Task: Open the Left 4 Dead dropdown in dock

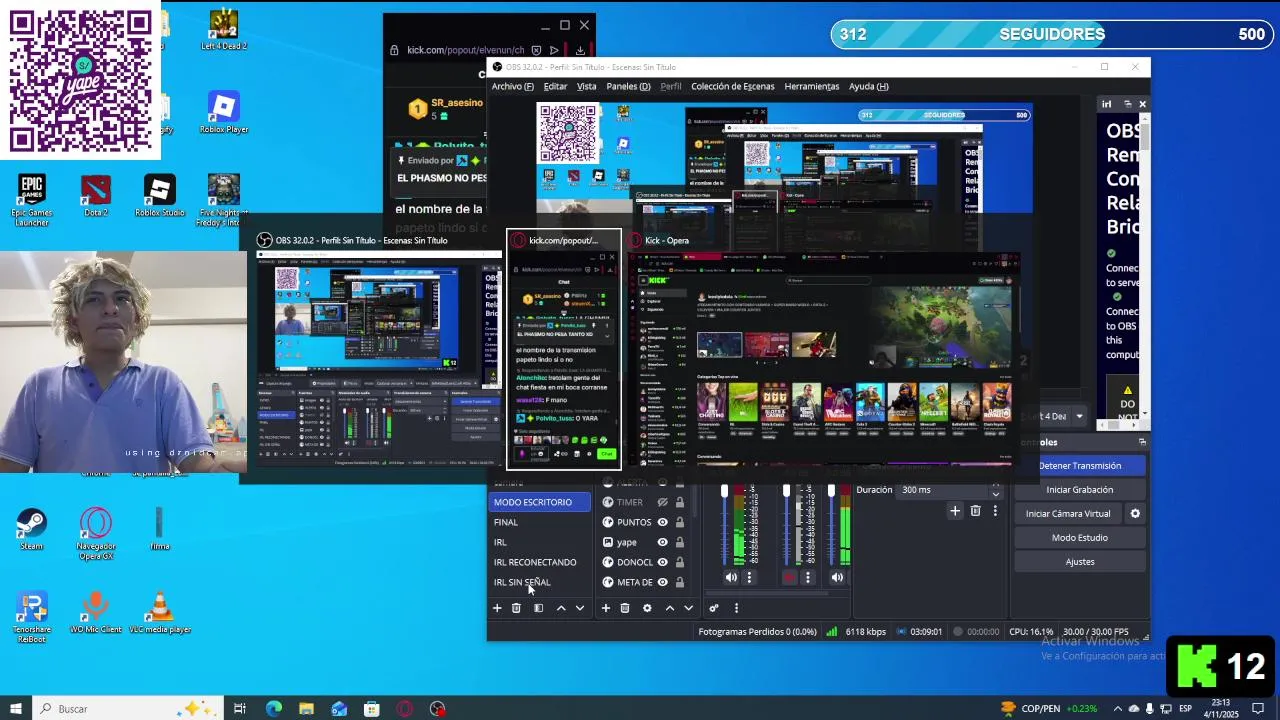Action: pos(1079,416)
